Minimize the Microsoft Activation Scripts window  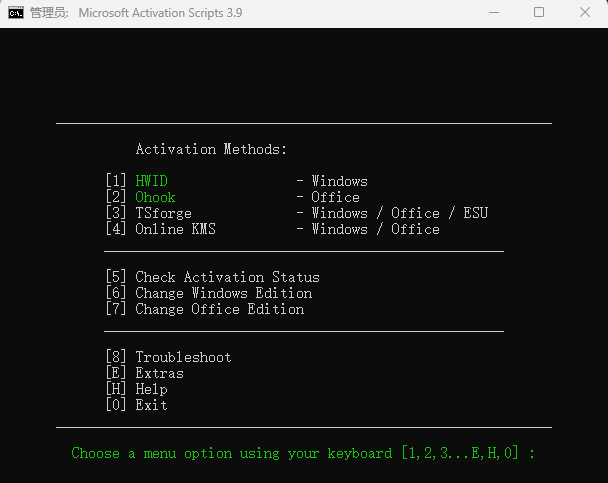pos(494,12)
